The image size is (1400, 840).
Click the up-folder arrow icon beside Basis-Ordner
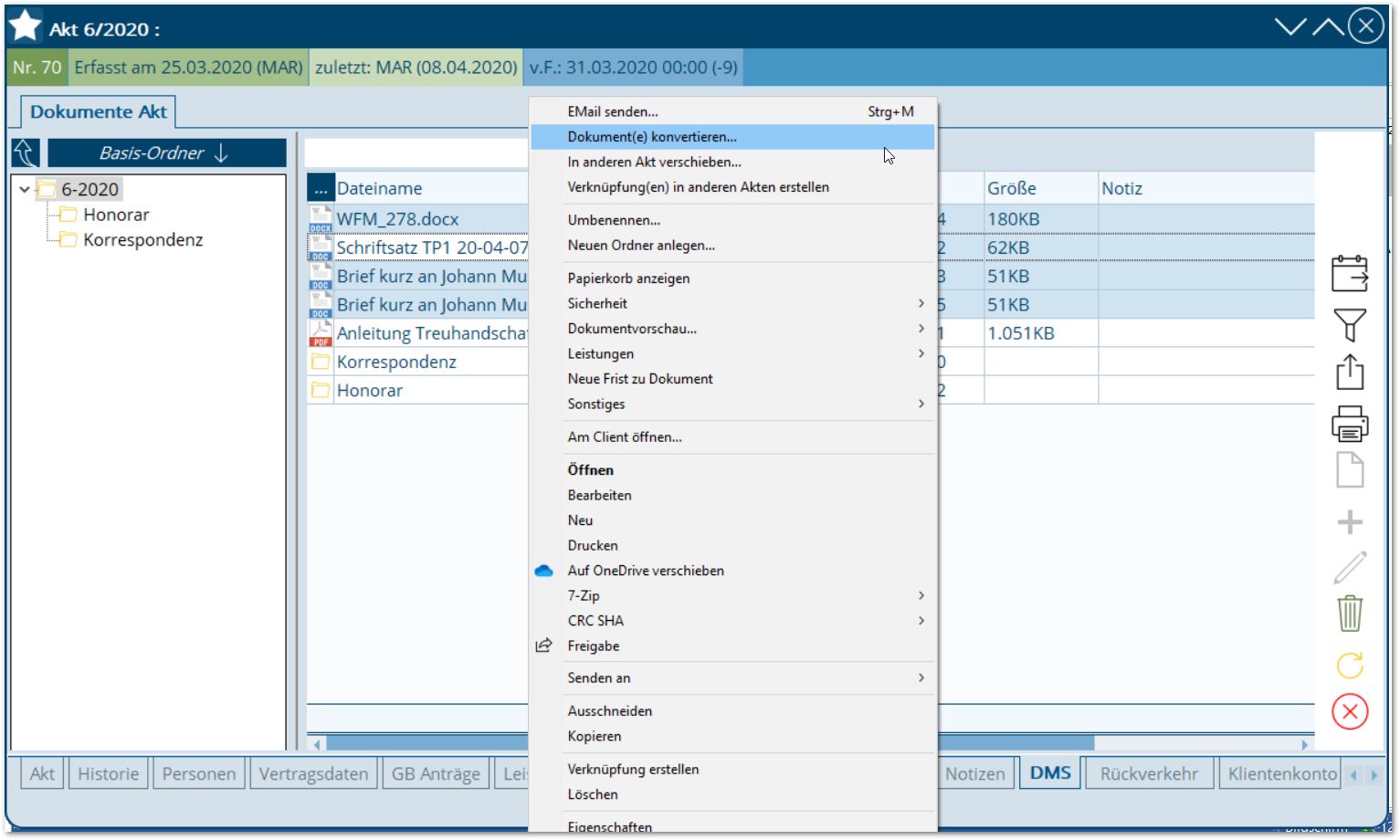(26, 153)
